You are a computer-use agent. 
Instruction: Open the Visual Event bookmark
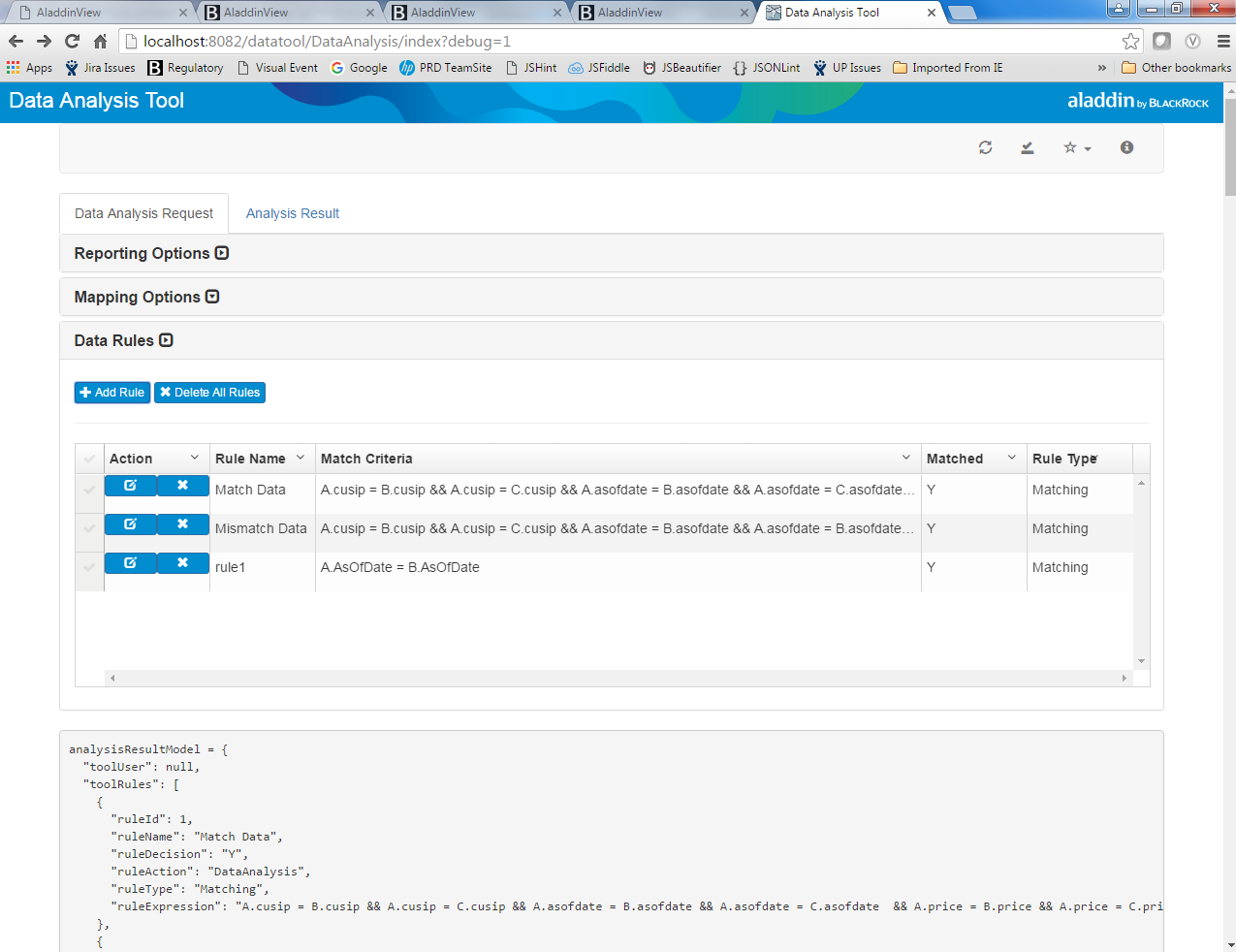click(277, 68)
